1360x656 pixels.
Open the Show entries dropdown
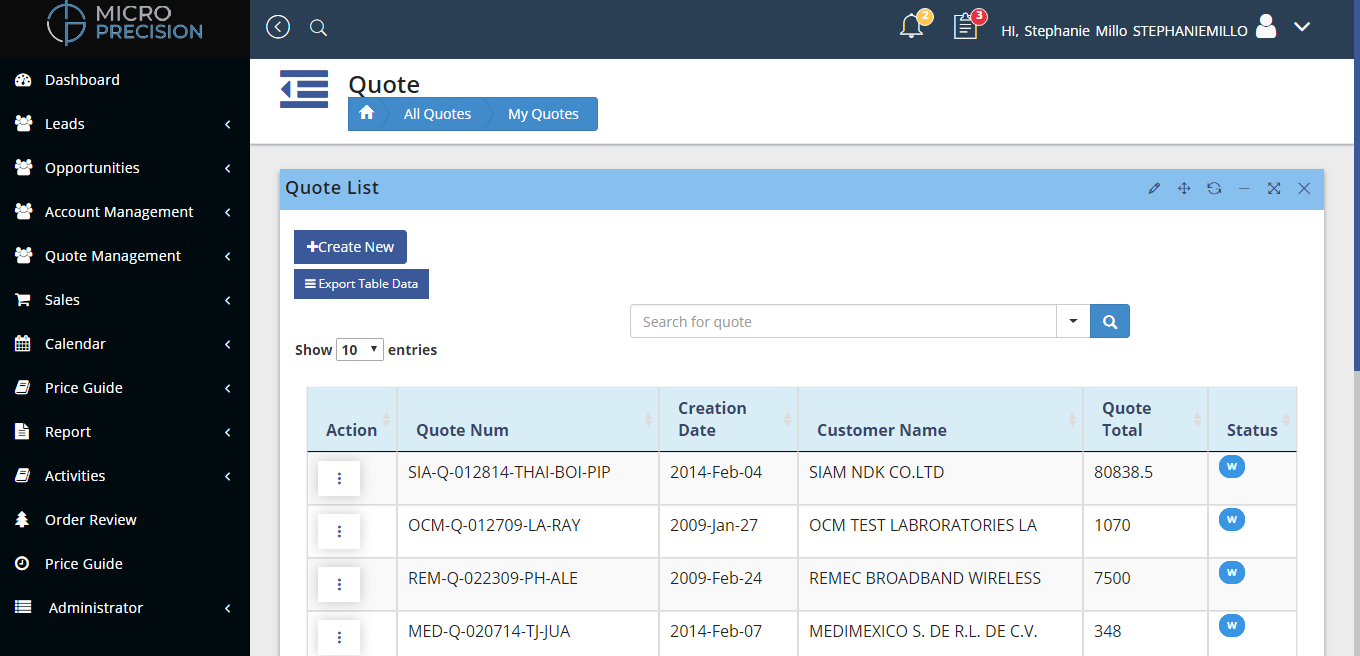(359, 349)
